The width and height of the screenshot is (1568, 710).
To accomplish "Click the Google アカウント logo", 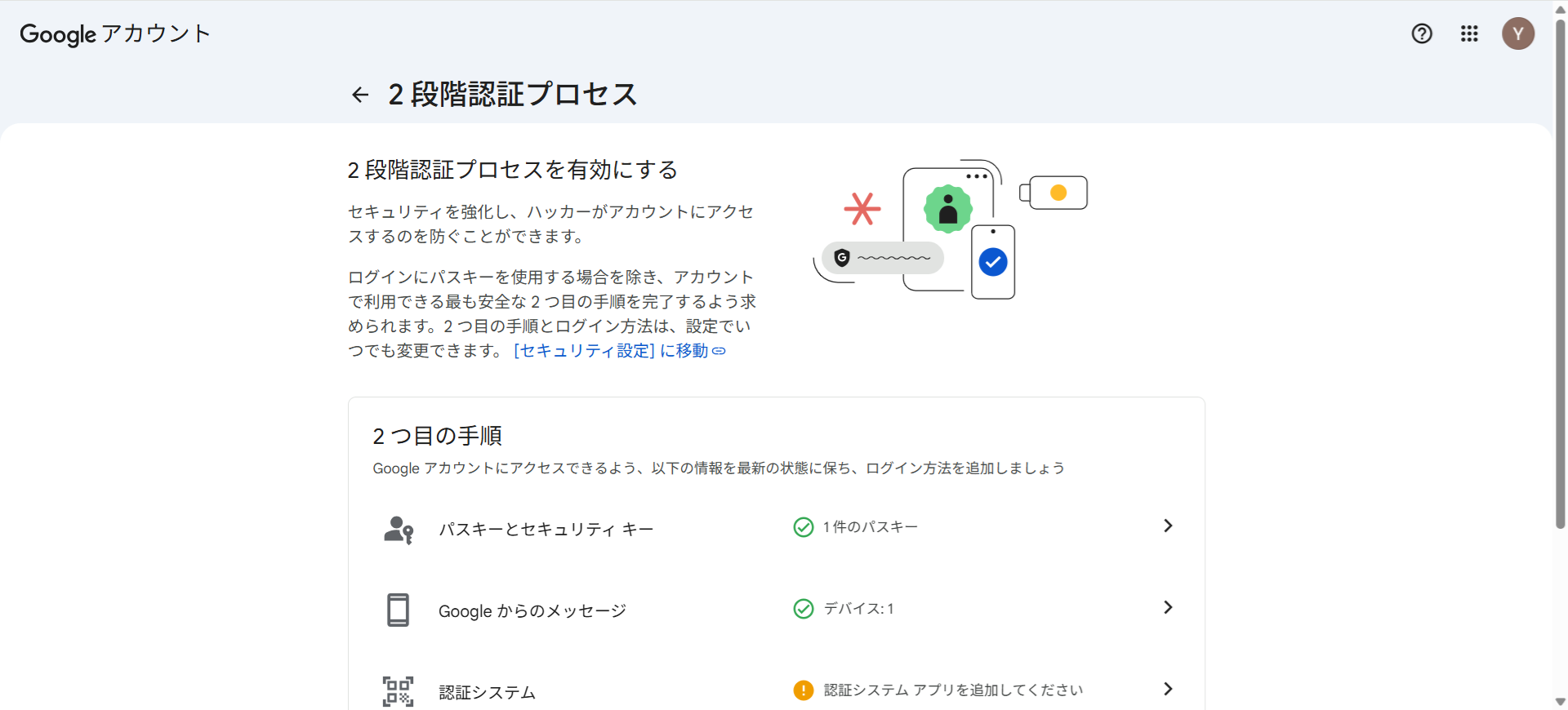I will (115, 33).
